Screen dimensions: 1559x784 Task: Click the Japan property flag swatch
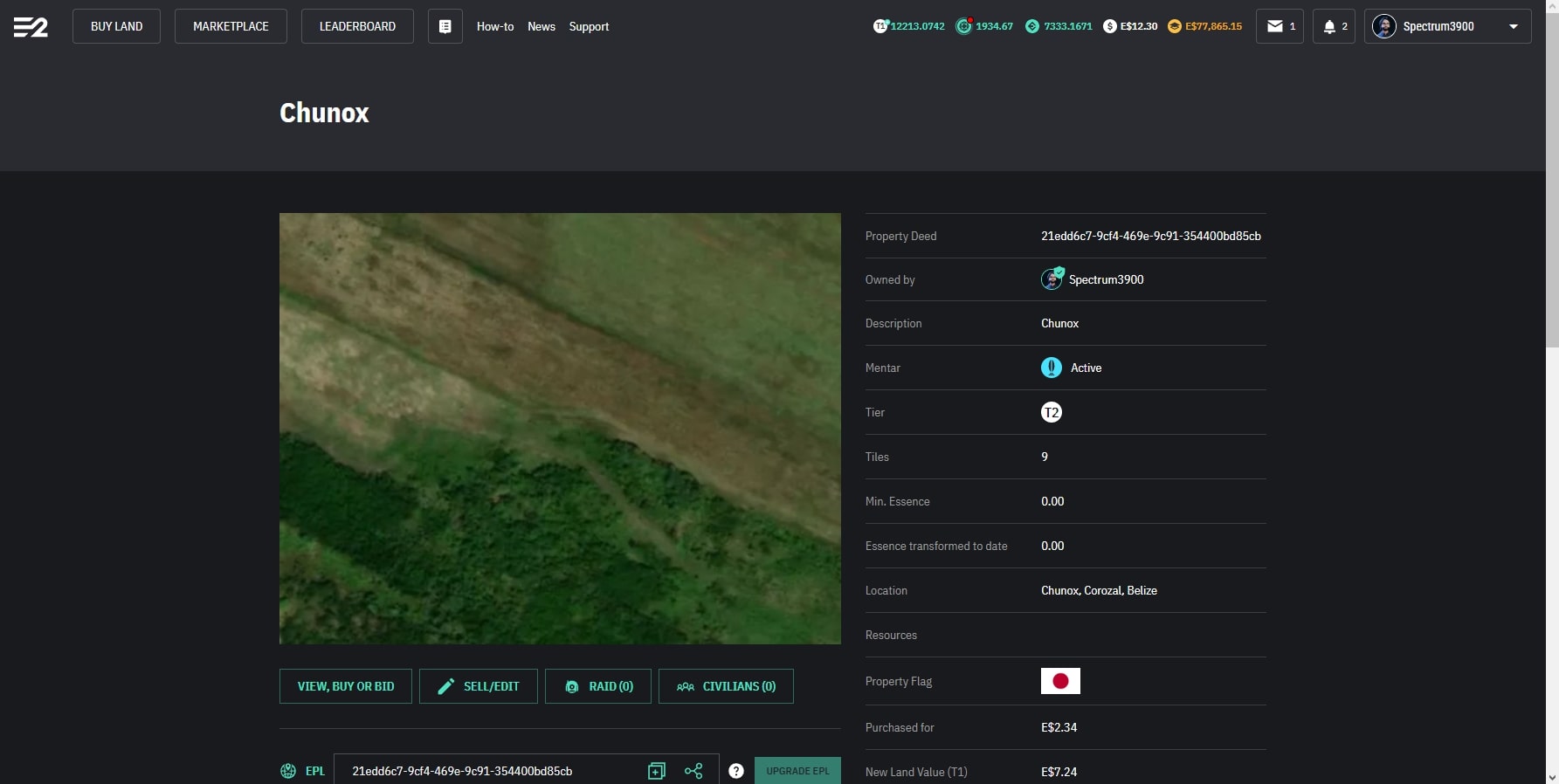(x=1060, y=681)
